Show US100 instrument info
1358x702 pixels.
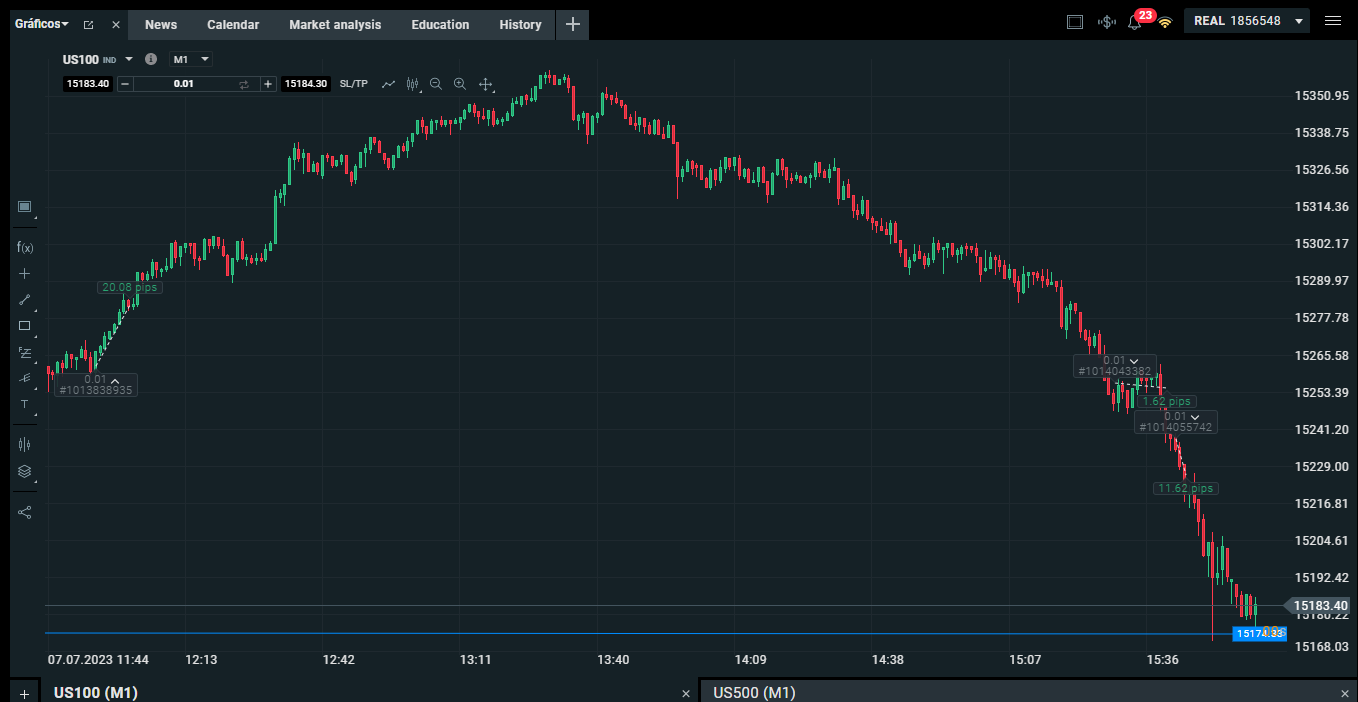click(151, 59)
